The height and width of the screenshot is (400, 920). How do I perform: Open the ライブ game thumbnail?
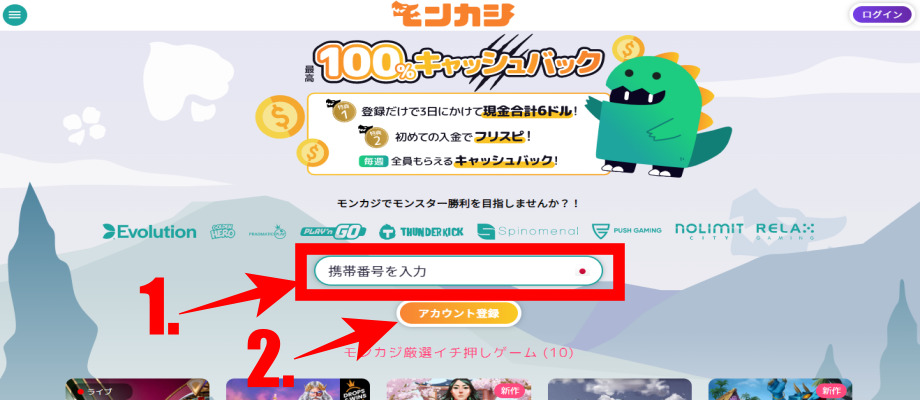point(138,389)
